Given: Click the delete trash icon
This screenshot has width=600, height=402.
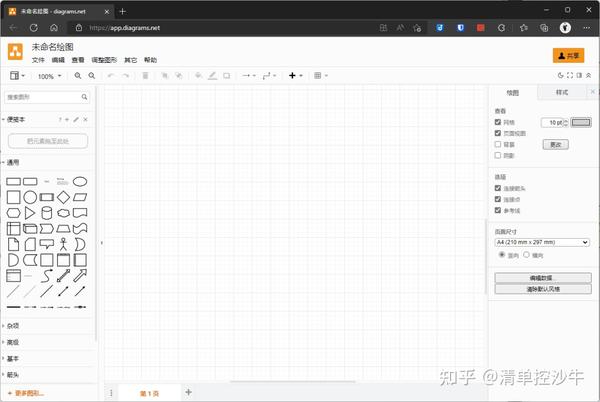Looking at the screenshot, I should click(x=145, y=76).
